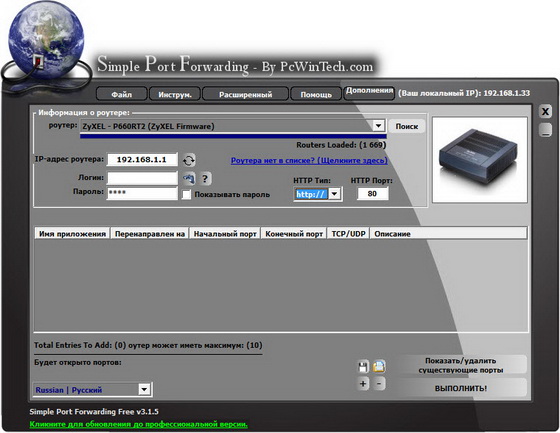This screenshot has height=433, width=560.
Task: Click the save list floppy icon
Action: [363, 367]
